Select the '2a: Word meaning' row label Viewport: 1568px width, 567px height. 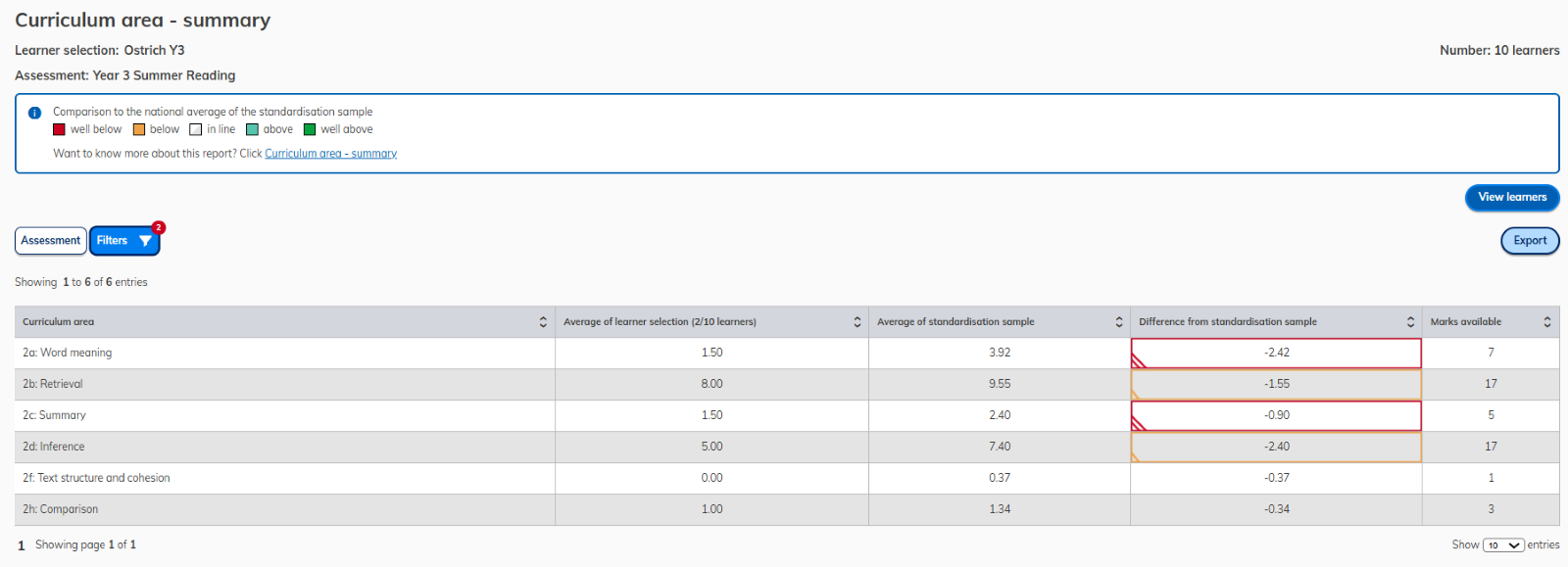click(68, 353)
